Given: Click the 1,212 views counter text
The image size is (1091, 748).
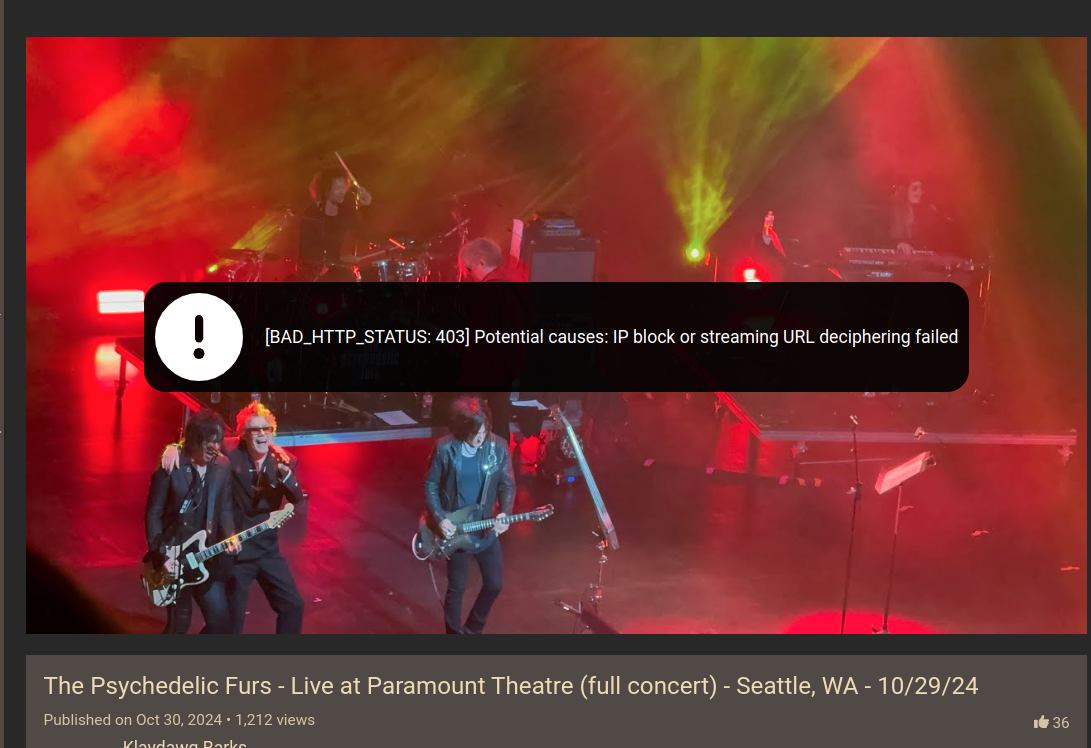Looking at the screenshot, I should click(275, 720).
